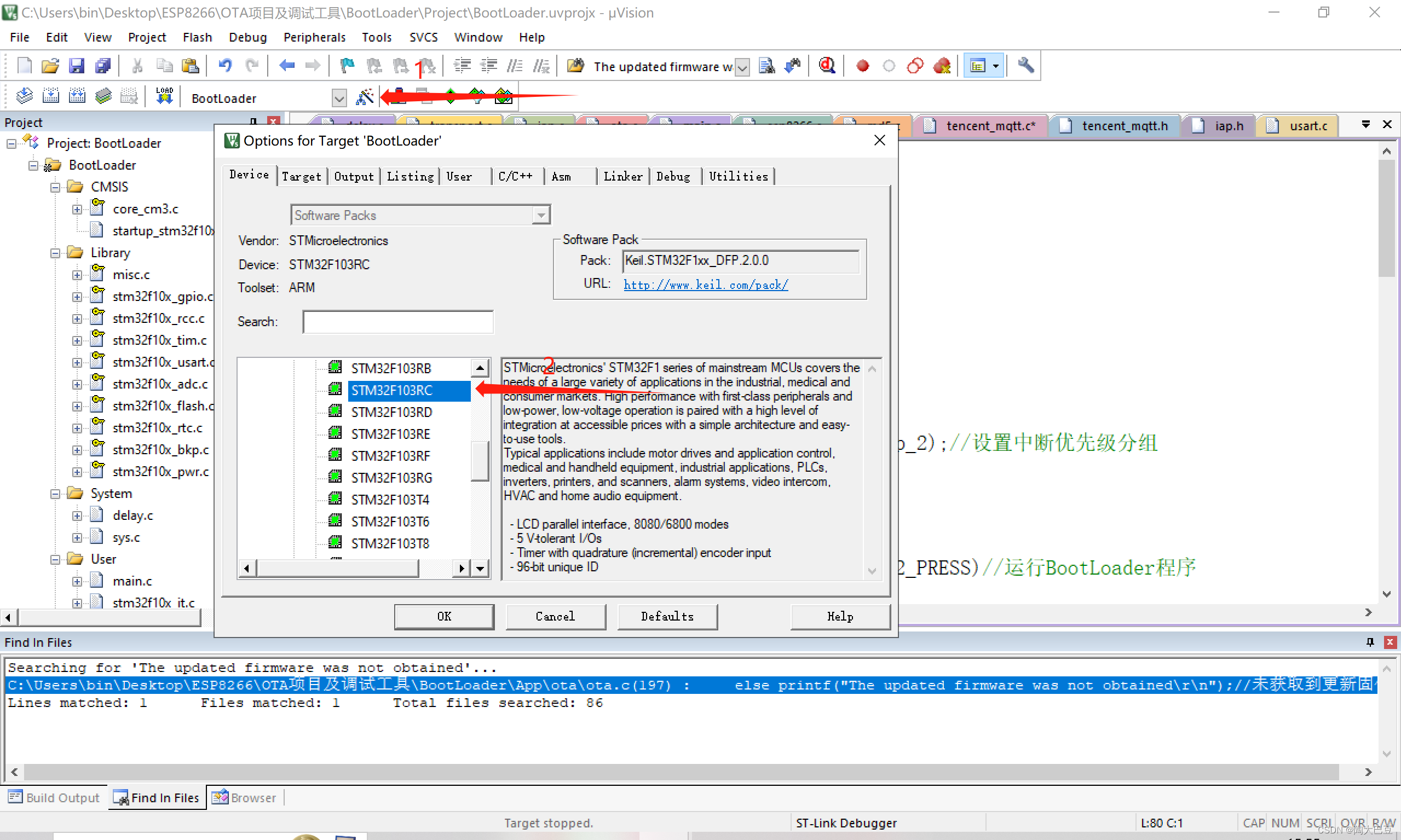The image size is (1401, 840).
Task: Switch to the C/C++ tab
Action: [x=515, y=177]
